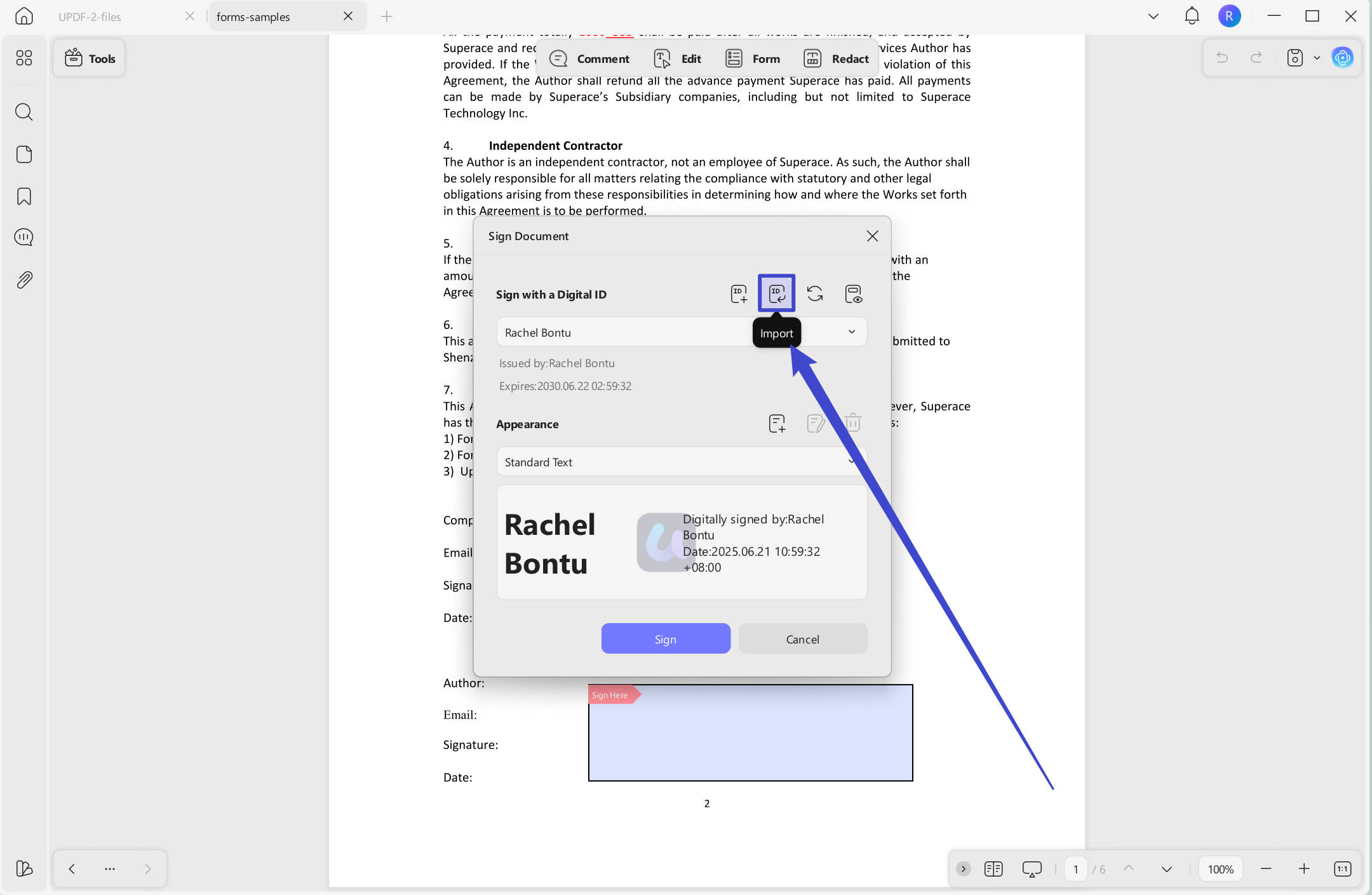
Task: Expand the Rachel Bontu Digital ID dropdown
Action: pyautogui.click(x=851, y=332)
